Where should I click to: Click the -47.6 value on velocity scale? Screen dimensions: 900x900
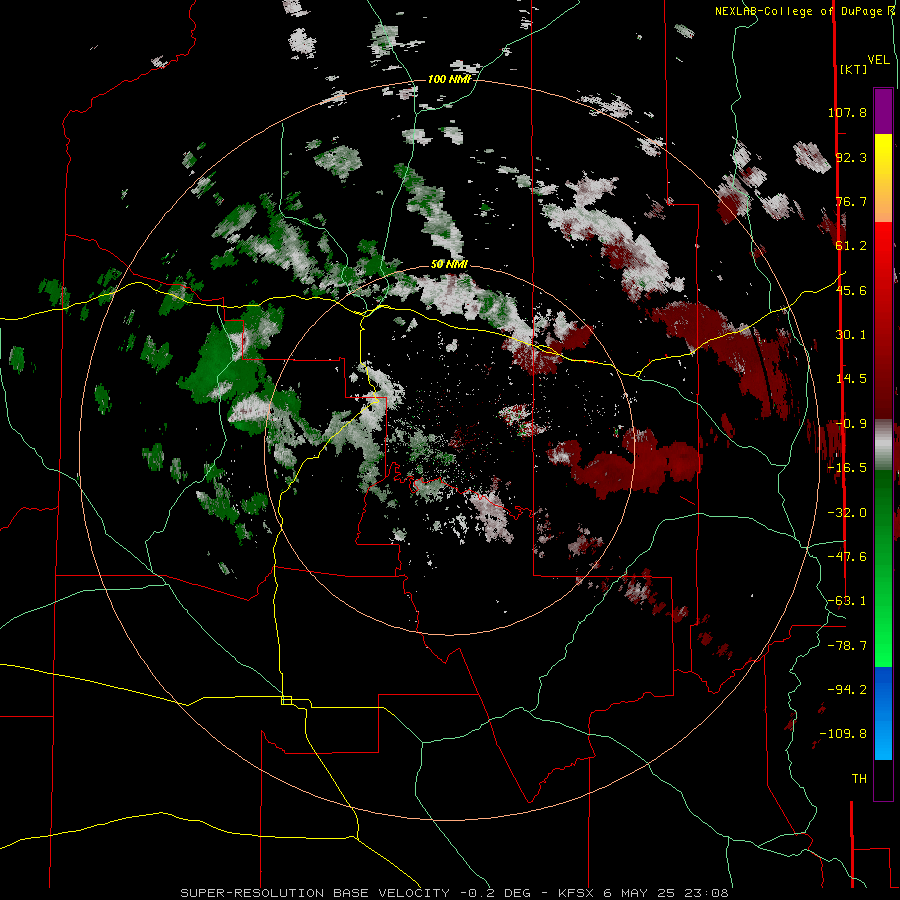pyautogui.click(x=847, y=557)
